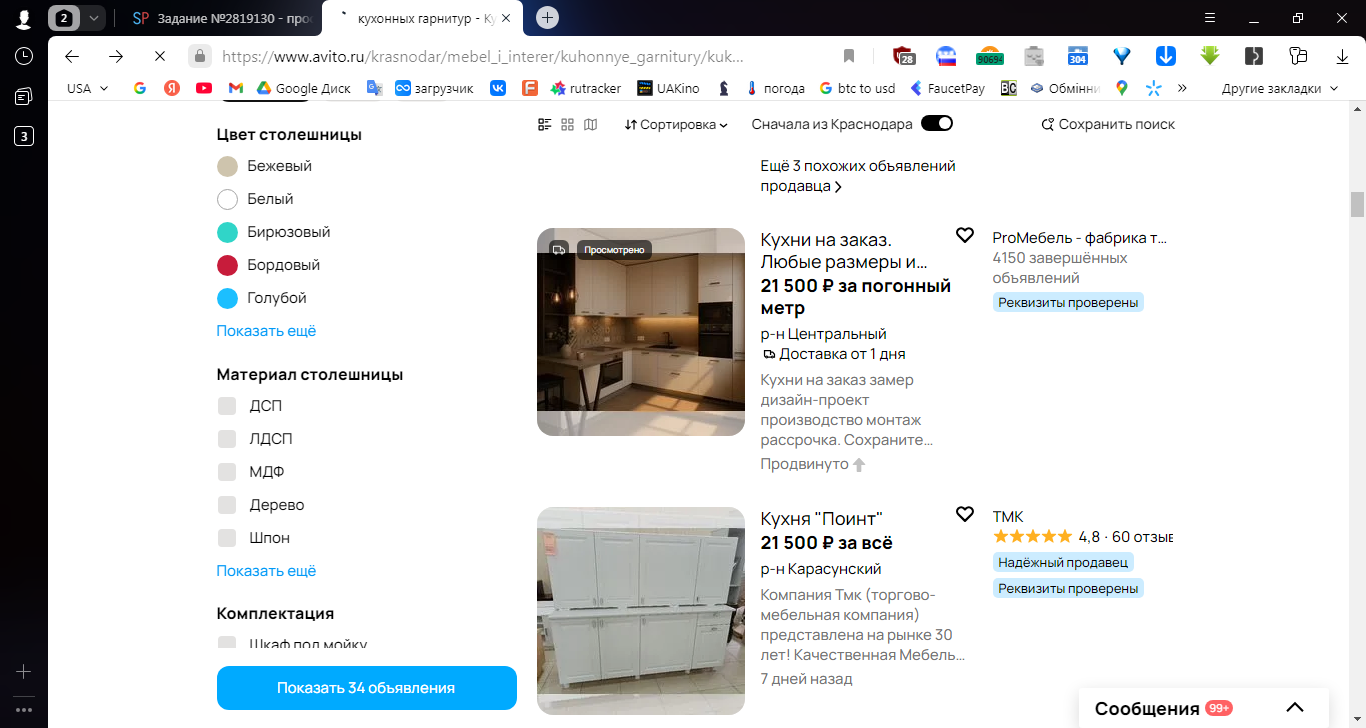Screen dimensions: 1366x728
Task: Open the VK bookmark
Action: click(498, 88)
